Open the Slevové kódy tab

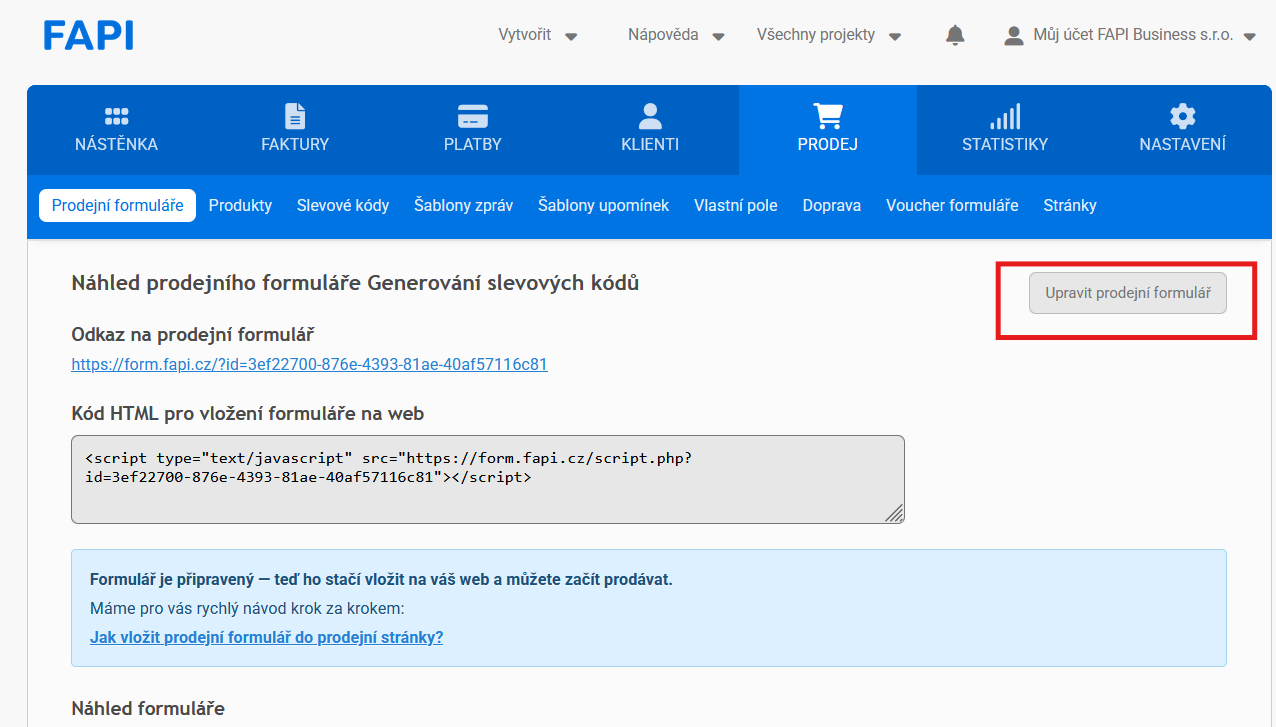(343, 205)
